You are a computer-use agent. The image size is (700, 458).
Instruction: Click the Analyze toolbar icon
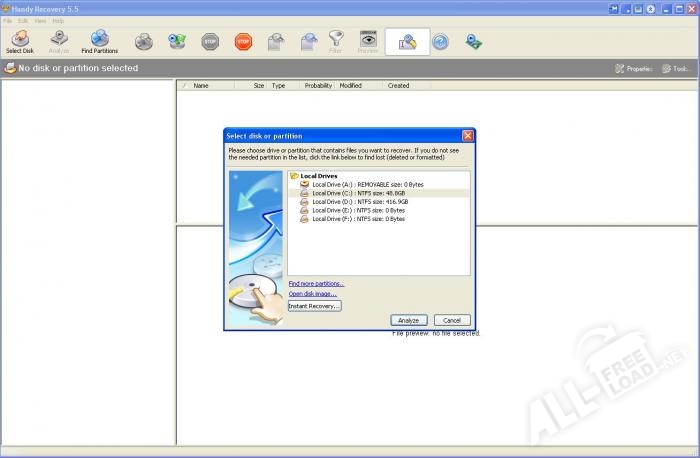59,41
